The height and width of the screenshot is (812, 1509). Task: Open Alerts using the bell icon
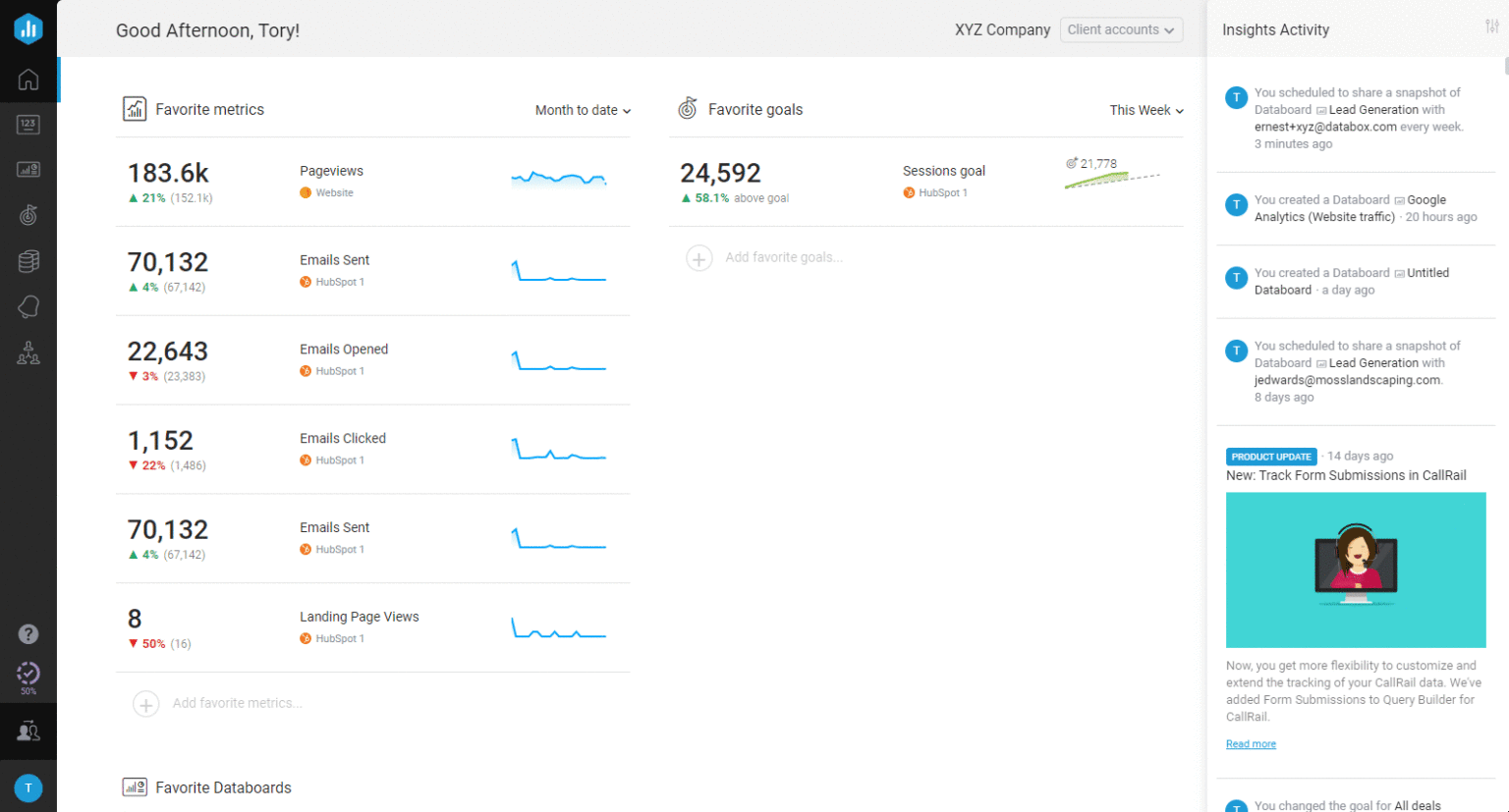28,306
